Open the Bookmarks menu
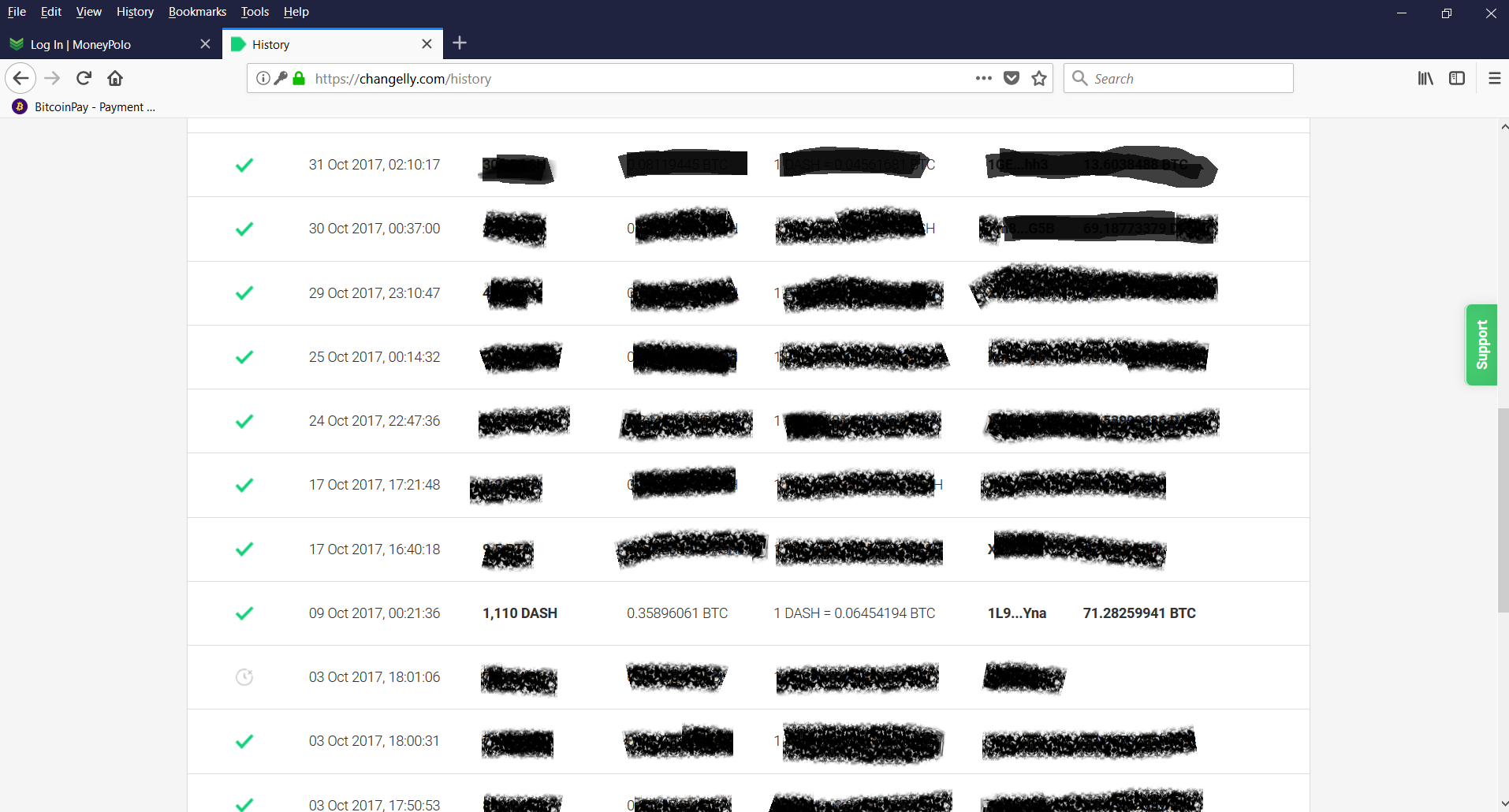Screen dimensions: 1509x812 pyautogui.click(x=197, y=12)
